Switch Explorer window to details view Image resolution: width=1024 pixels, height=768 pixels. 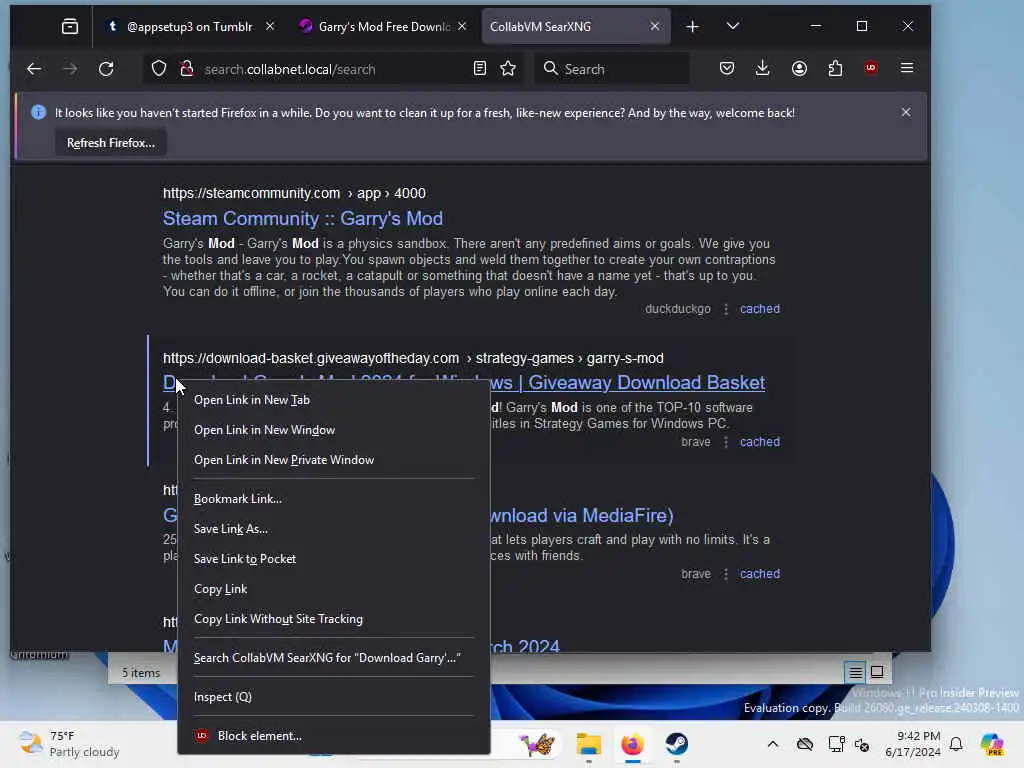pos(856,672)
